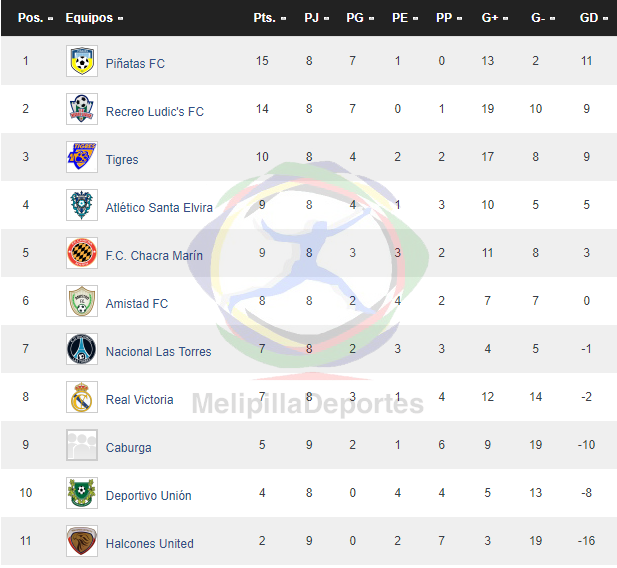Image resolution: width=617 pixels, height=568 pixels.
Task: Sort by GD column header
Action: click(594, 18)
